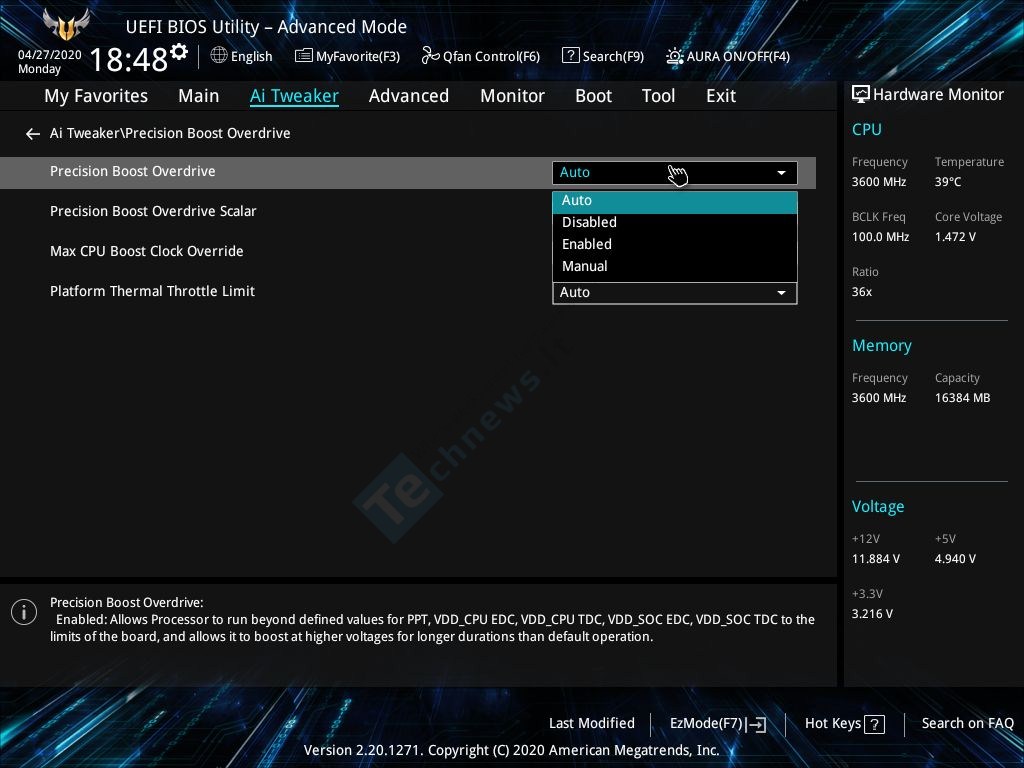The image size is (1024, 768).
Task: Open the Tool tab
Action: pos(658,96)
